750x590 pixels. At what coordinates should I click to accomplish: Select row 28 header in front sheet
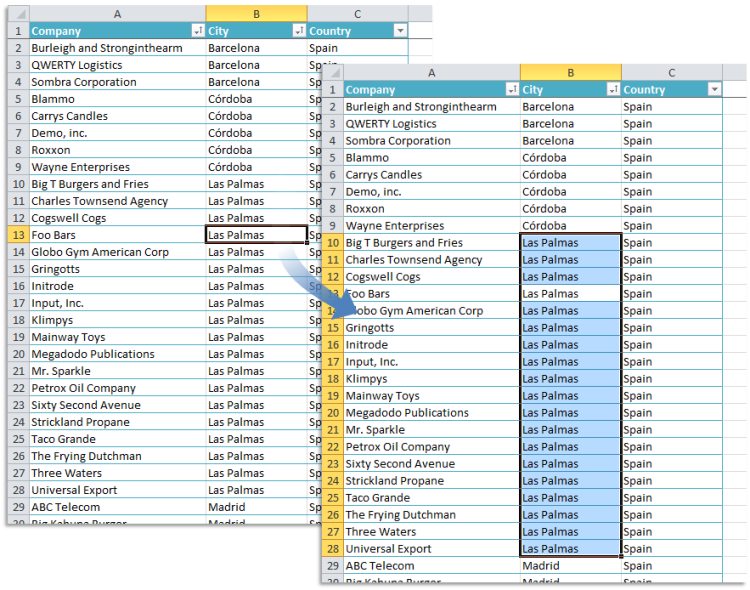[333, 548]
